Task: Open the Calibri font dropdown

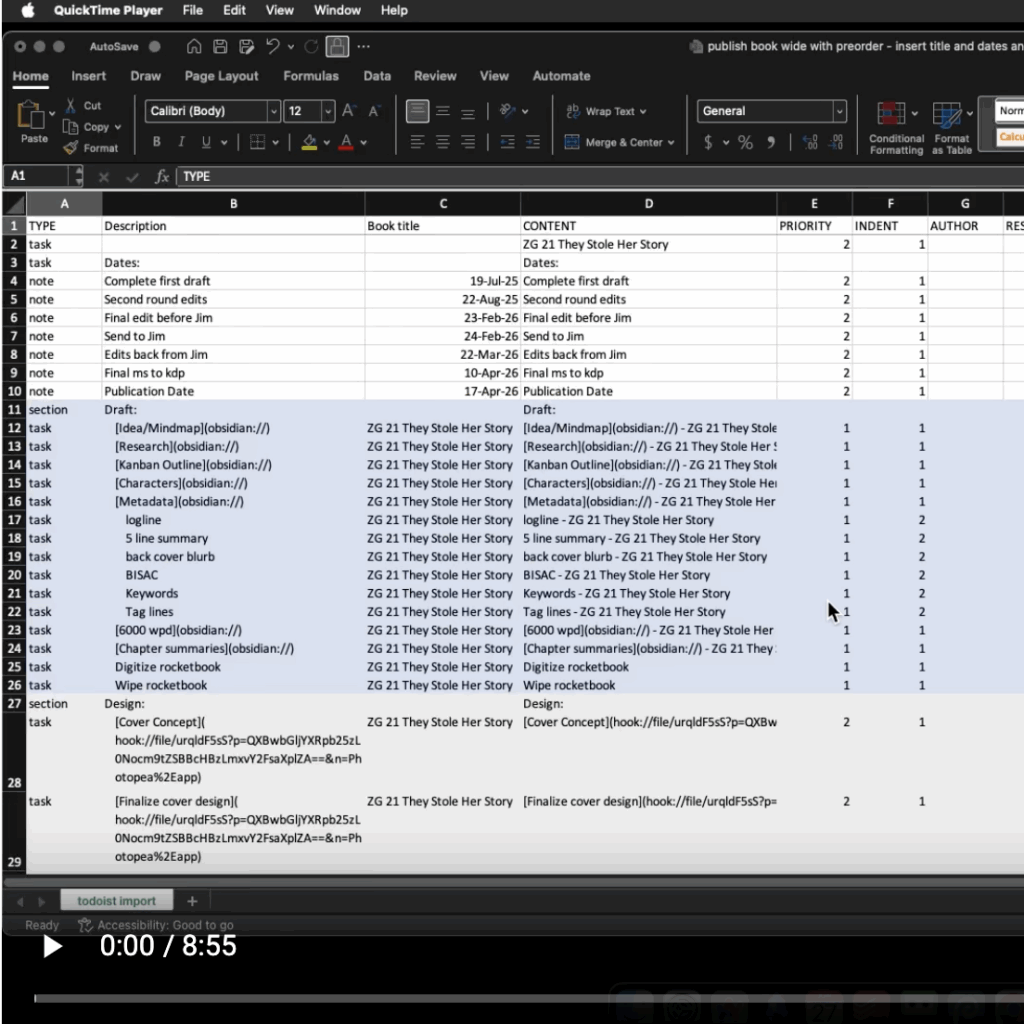Action: [x=276, y=110]
